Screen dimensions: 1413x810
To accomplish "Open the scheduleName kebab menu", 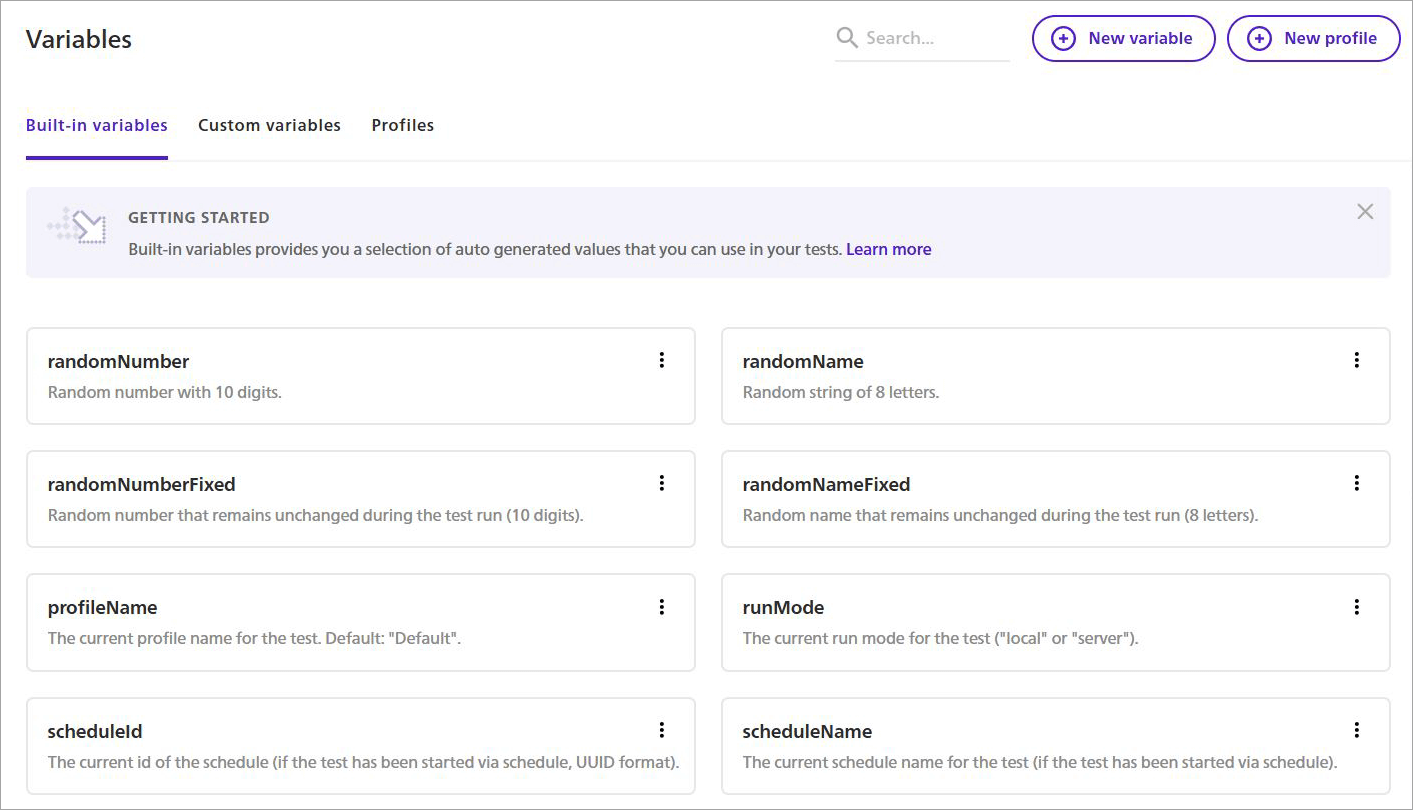I will coord(1356,730).
